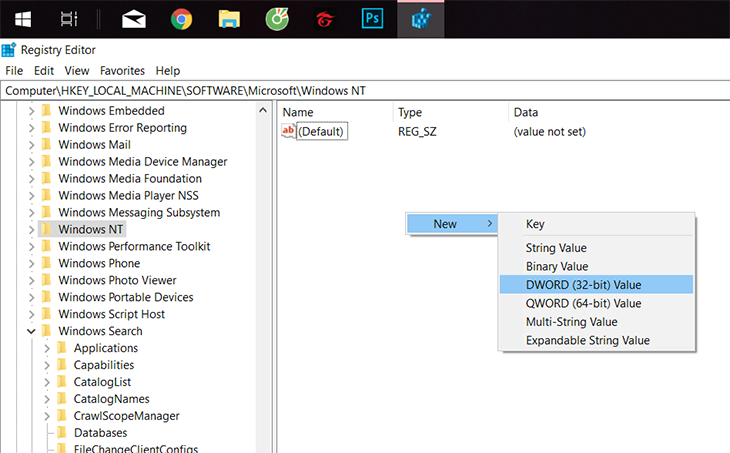
Task: Open the Help menu
Action: [168, 71]
